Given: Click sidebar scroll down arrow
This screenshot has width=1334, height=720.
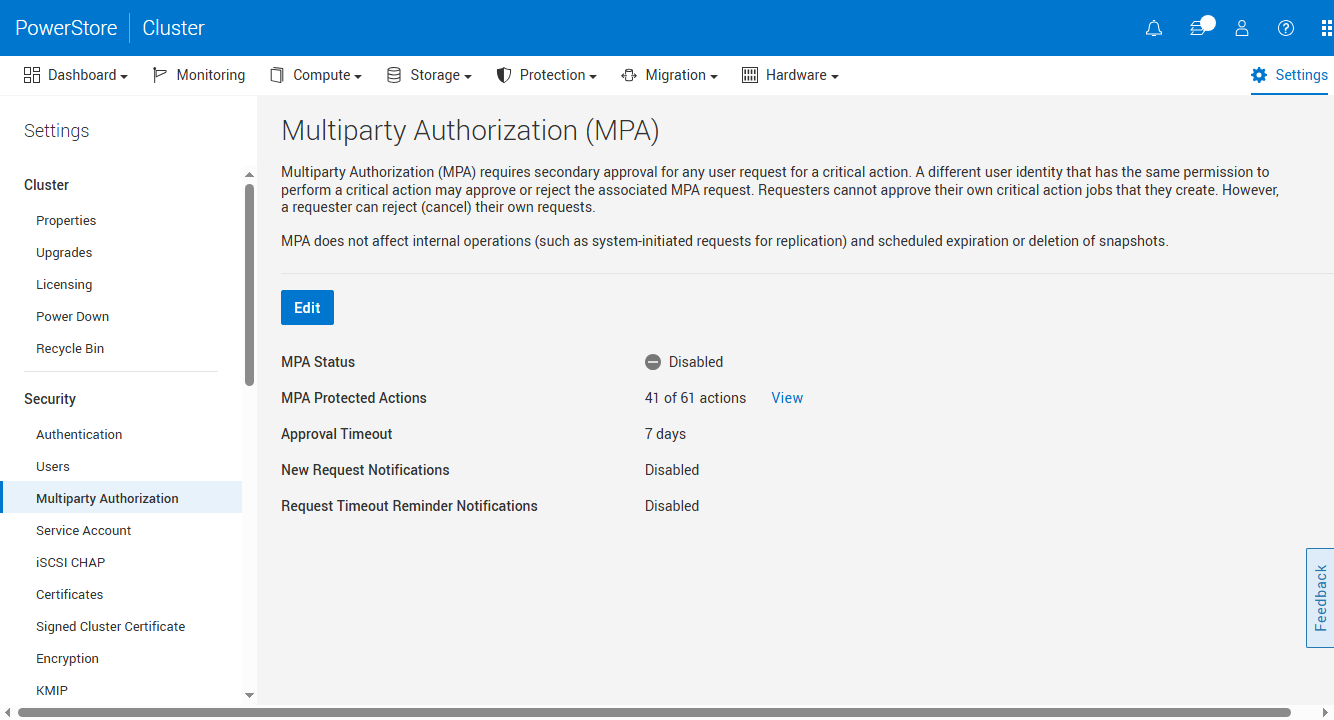Looking at the screenshot, I should pyautogui.click(x=249, y=695).
